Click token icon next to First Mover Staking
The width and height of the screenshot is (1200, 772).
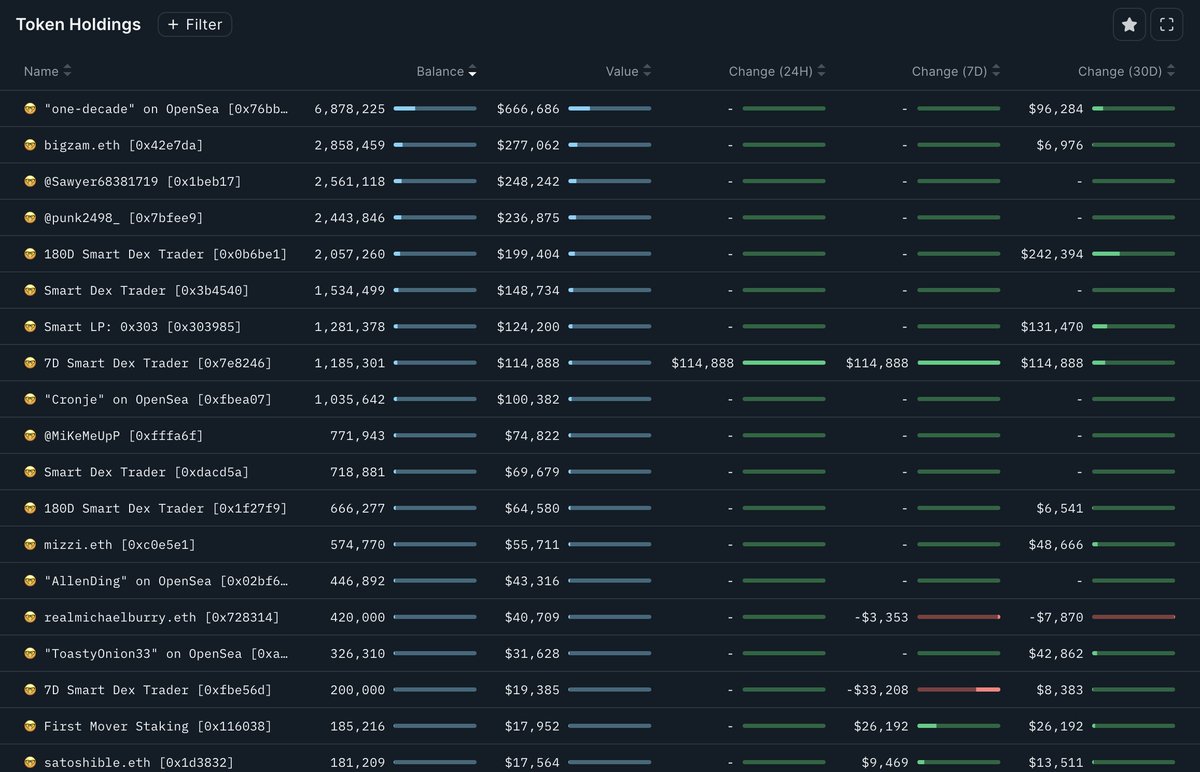(30, 727)
